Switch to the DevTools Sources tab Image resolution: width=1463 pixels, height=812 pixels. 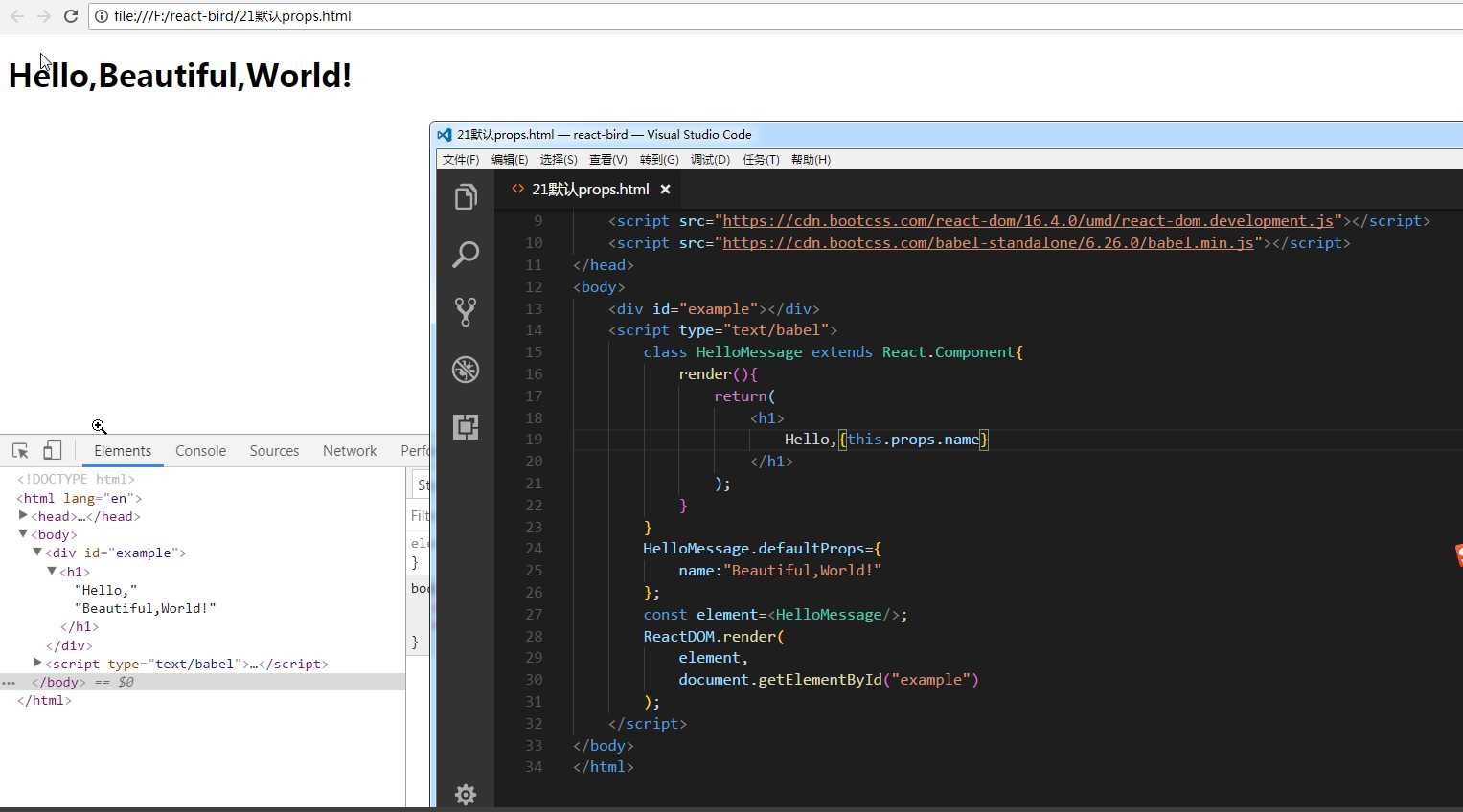pyautogui.click(x=274, y=451)
